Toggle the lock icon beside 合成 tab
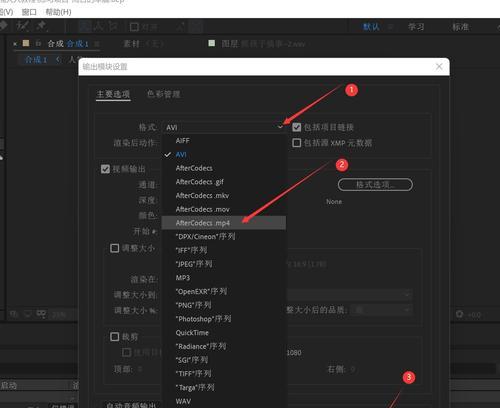This screenshot has width=500, height=408. (x=38, y=44)
